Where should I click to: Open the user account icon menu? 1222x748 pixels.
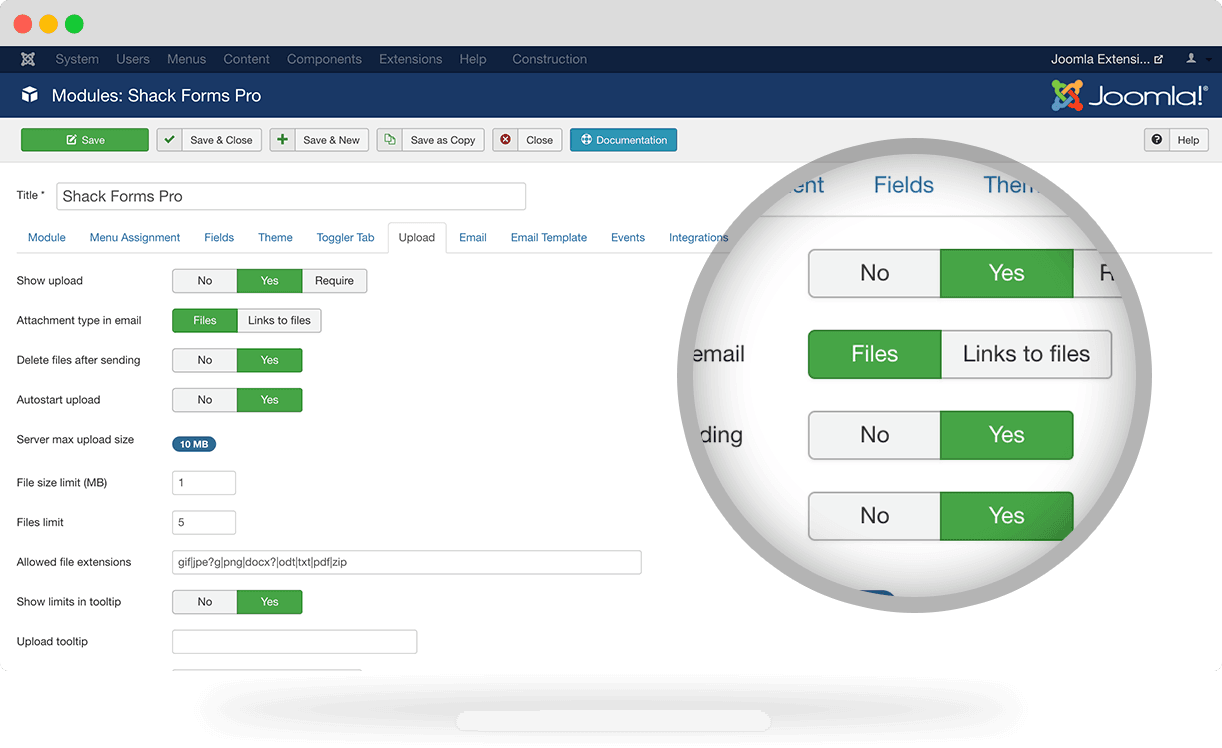(x=1192, y=59)
